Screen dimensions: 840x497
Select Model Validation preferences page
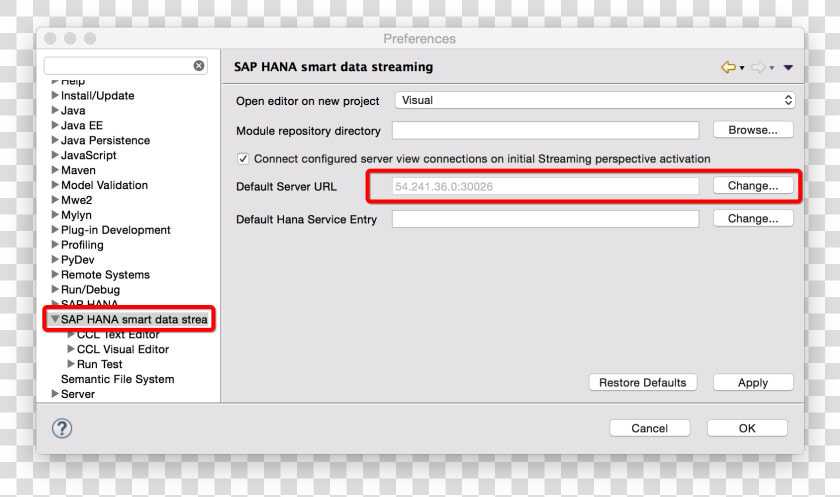(104, 185)
